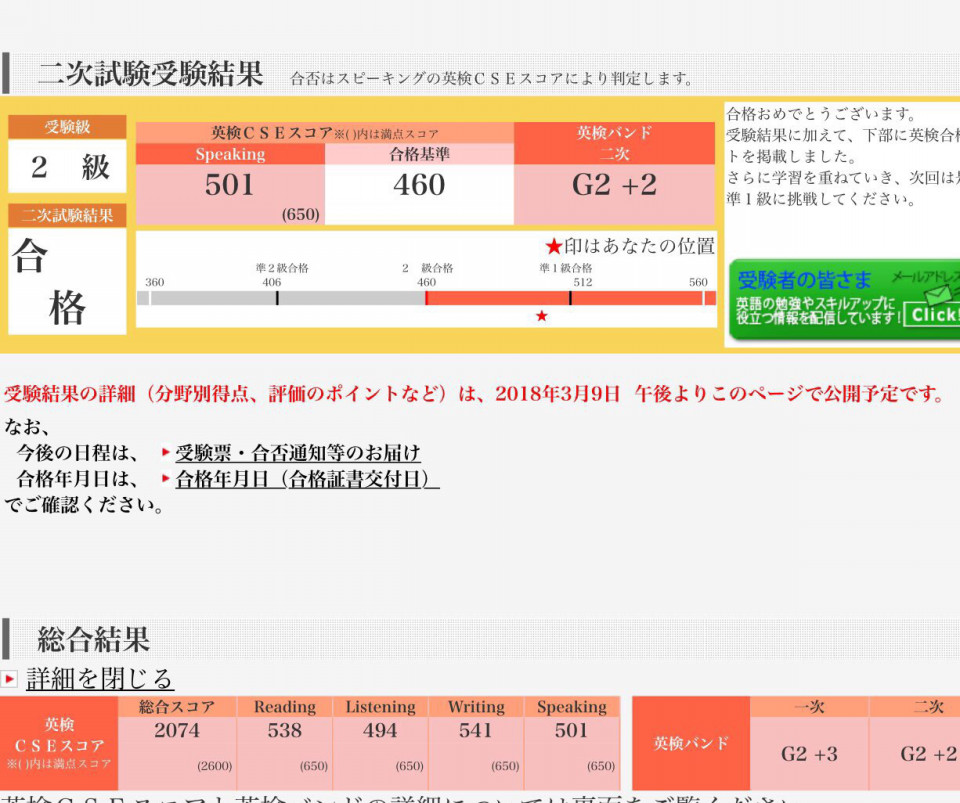Click the (2600) full-score note under 総合スコア
Screen dimensions: 960x803
pos(215,766)
